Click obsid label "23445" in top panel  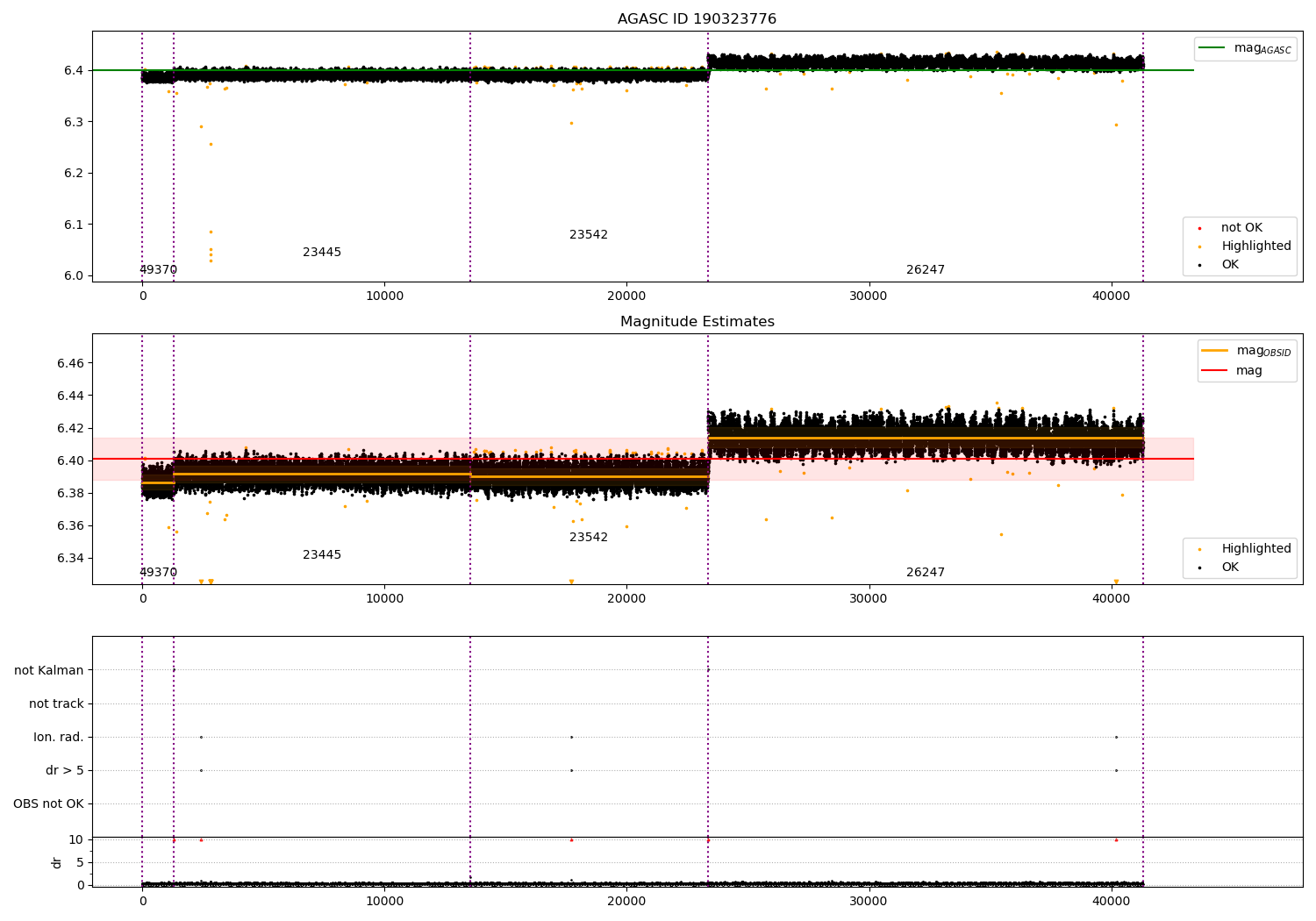[322, 253]
